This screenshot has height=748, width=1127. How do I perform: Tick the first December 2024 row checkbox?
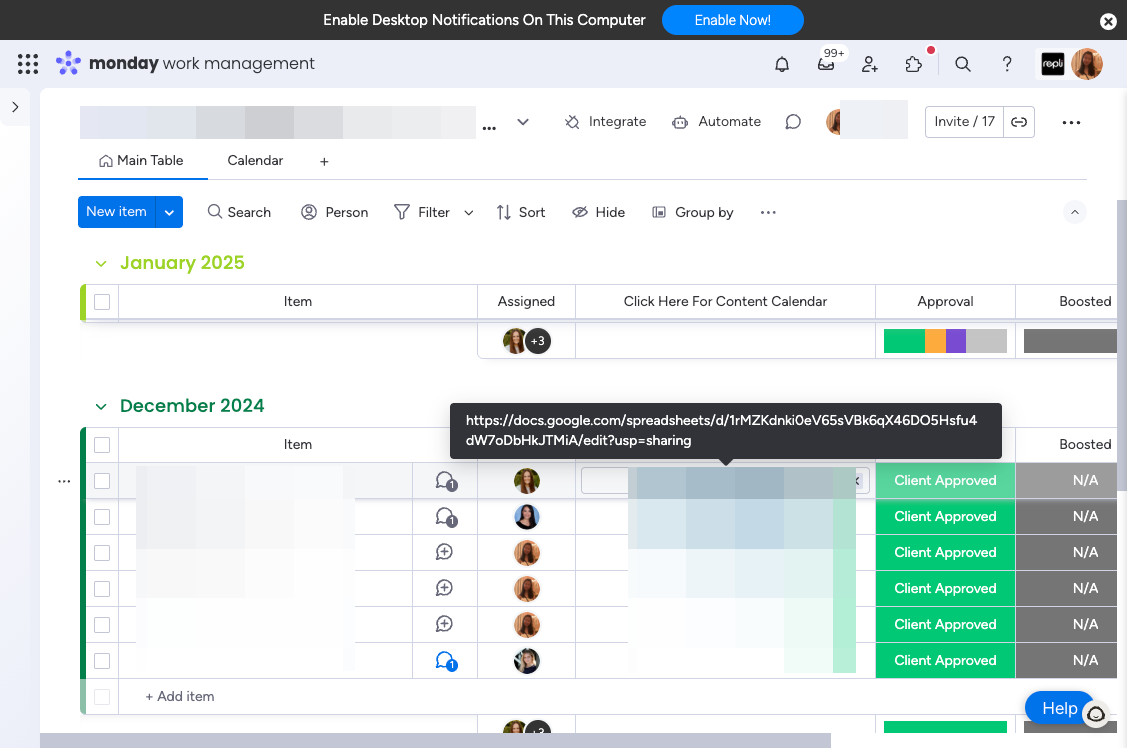pos(102,481)
